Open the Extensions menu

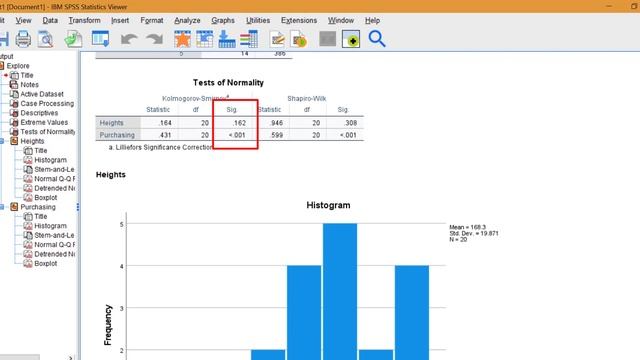click(299, 20)
